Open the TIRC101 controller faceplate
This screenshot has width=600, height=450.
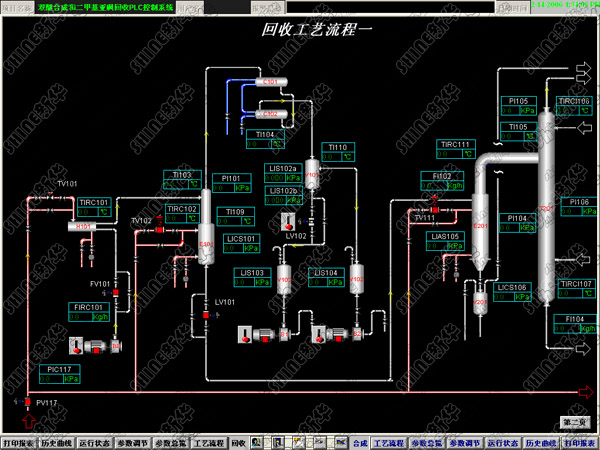pos(95,207)
